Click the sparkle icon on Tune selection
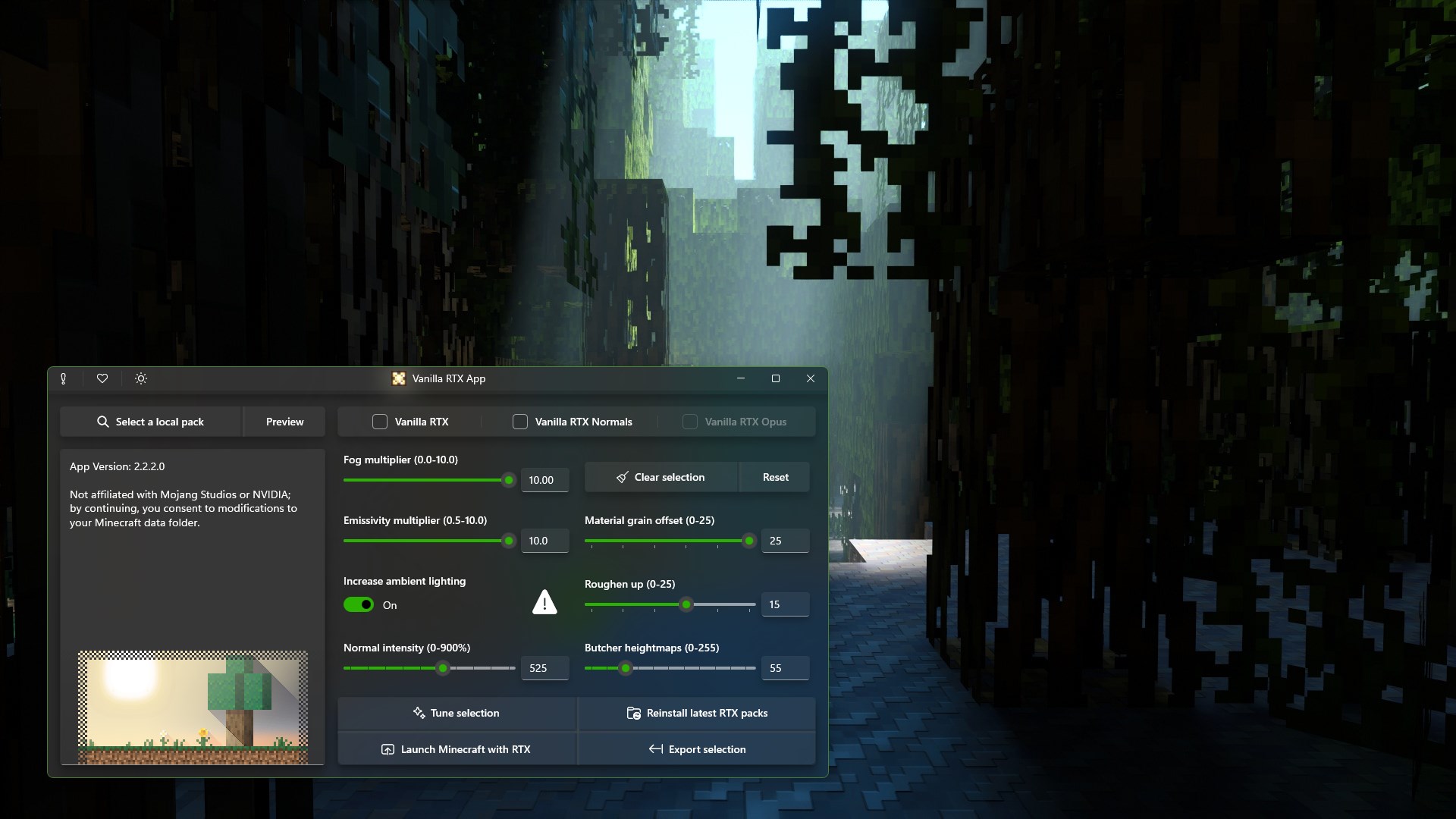 (418, 713)
